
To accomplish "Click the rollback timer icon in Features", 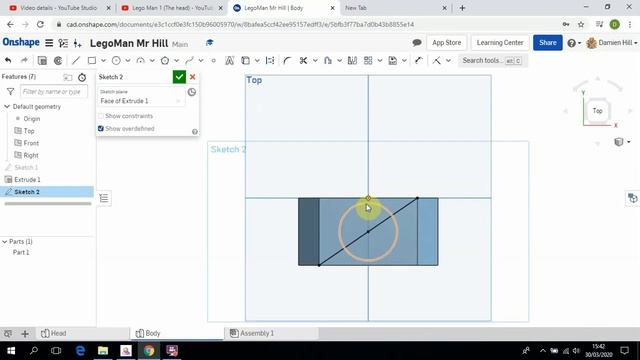I will 82,77.
